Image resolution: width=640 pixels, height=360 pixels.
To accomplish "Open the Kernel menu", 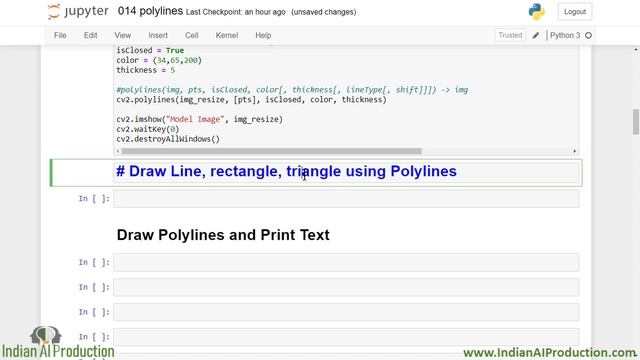I will tap(227, 36).
